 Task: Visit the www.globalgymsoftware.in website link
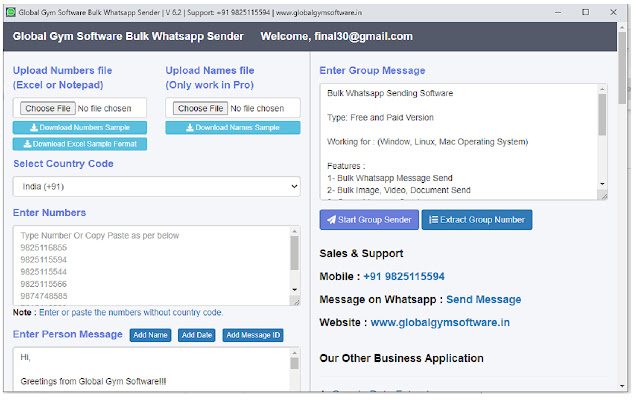pyautogui.click(x=440, y=323)
